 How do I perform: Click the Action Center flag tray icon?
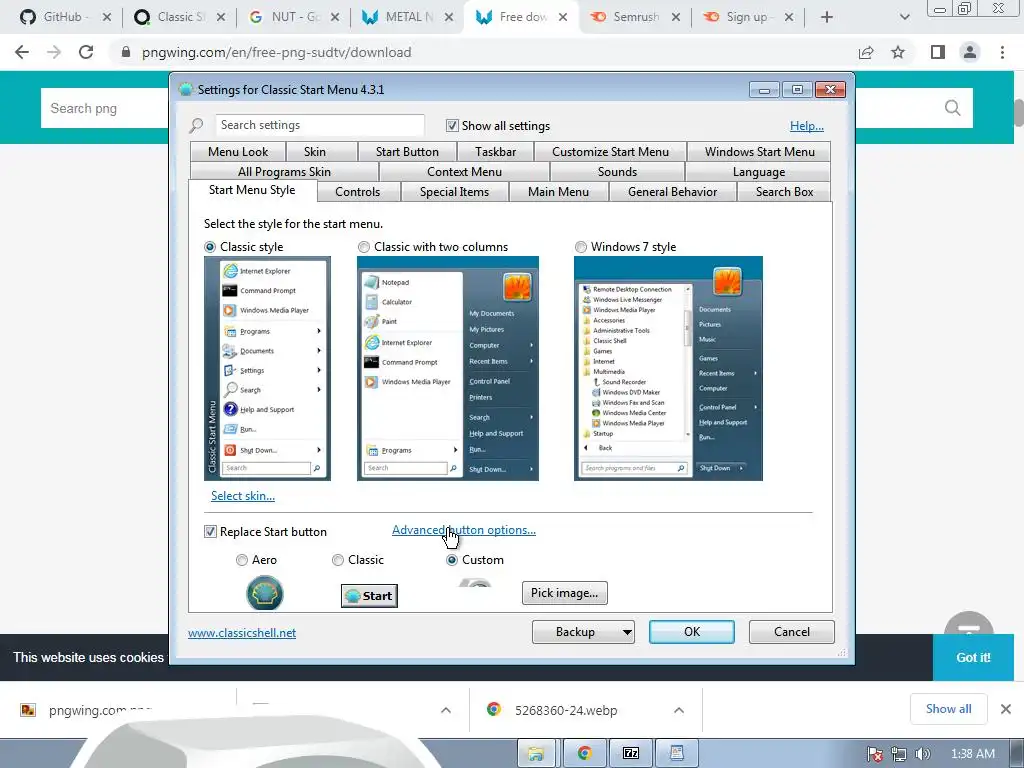point(875,754)
